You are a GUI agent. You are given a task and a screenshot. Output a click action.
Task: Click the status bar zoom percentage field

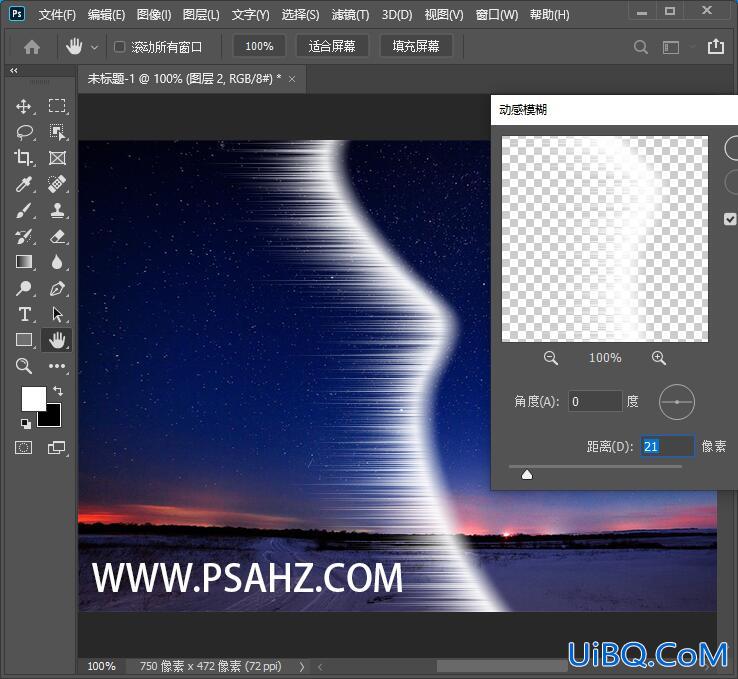[x=102, y=666]
